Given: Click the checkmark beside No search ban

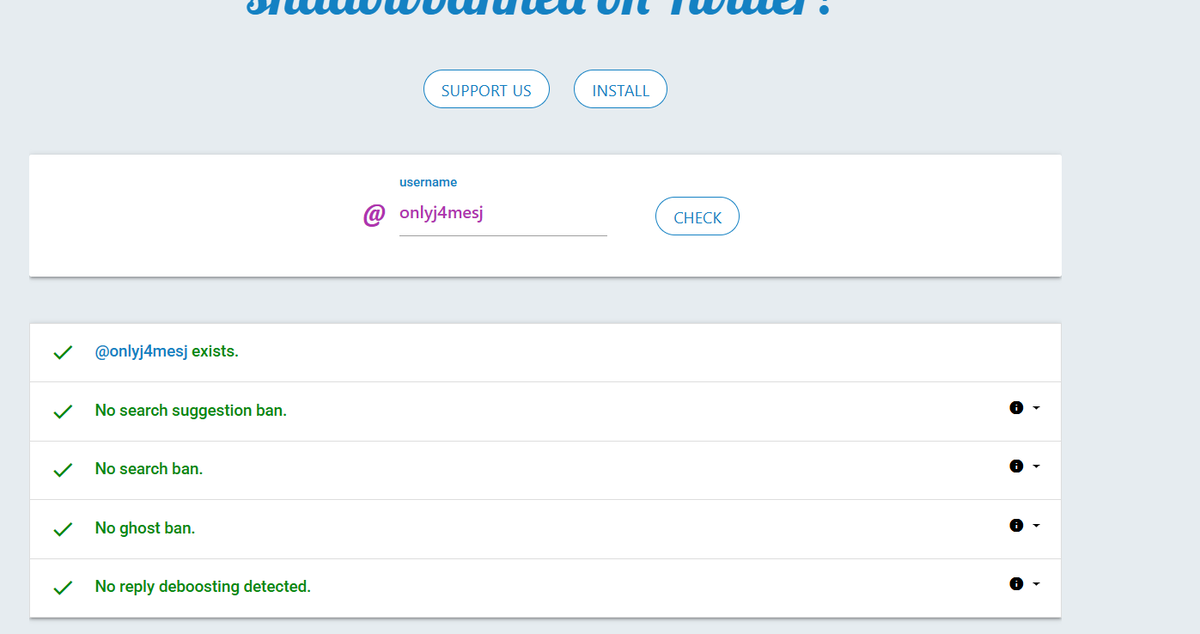Looking at the screenshot, I should click(x=62, y=470).
